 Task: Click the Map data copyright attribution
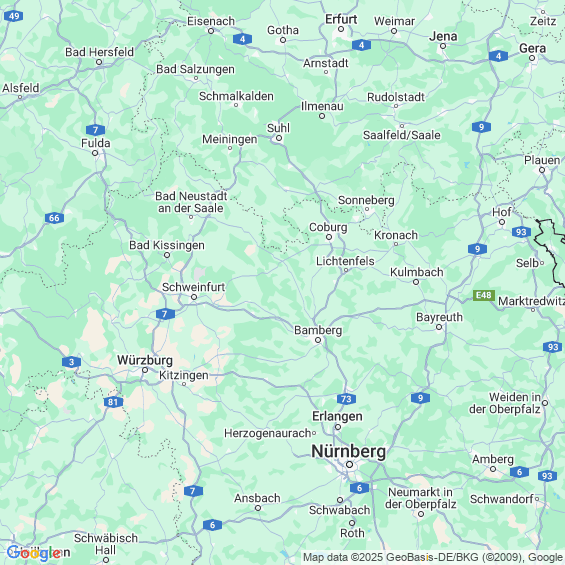pos(433,557)
